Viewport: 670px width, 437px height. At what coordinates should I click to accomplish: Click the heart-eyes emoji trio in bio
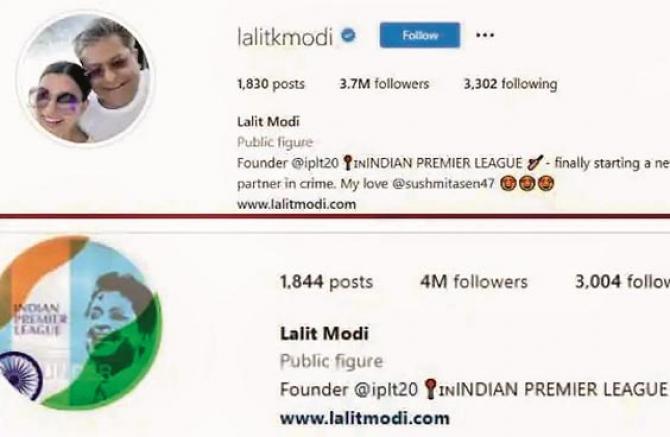pos(527,184)
